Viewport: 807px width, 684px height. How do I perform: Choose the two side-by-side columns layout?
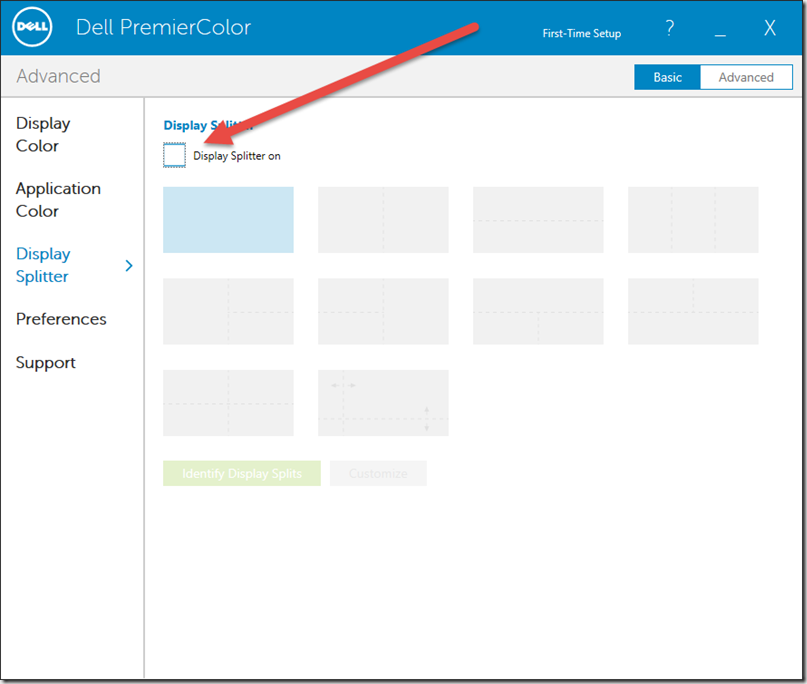pyautogui.click(x=383, y=220)
